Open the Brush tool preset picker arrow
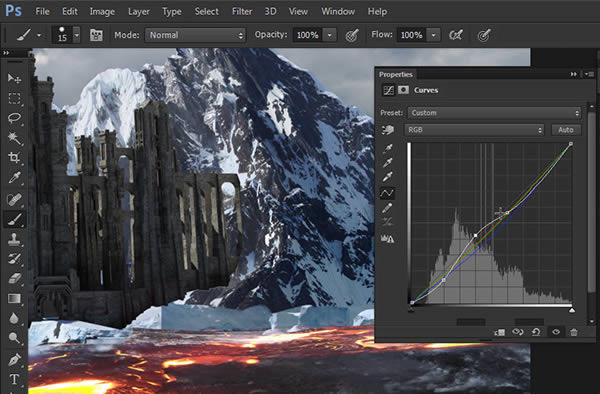This screenshot has height=394, width=600. (x=39, y=35)
